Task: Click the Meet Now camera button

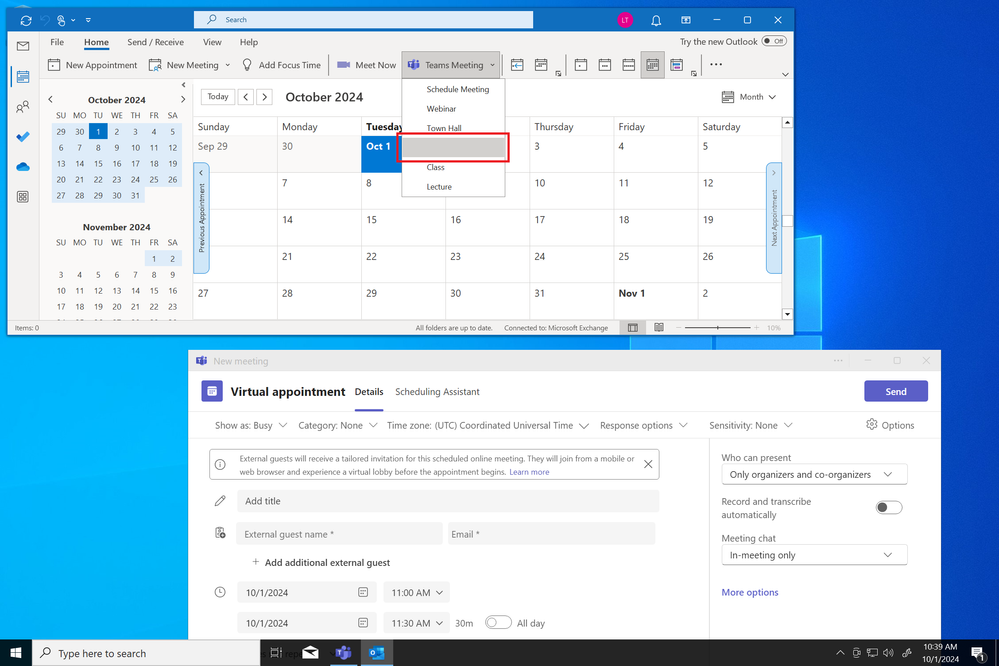Action: (366, 65)
